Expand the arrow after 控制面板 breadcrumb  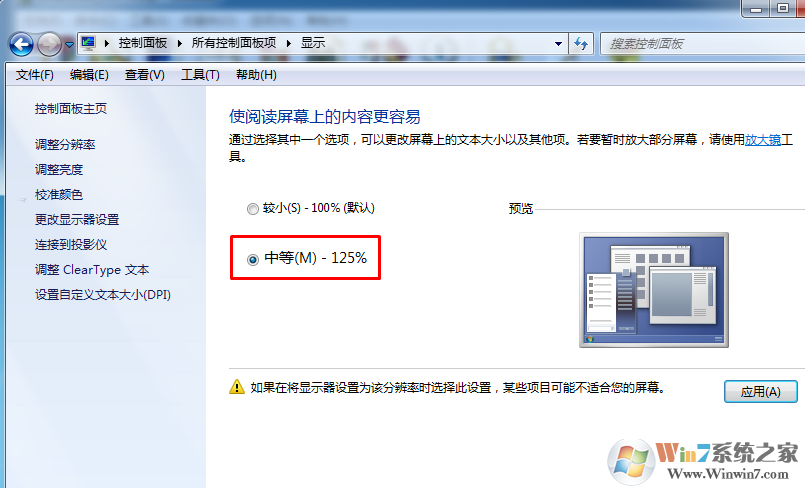coord(179,44)
